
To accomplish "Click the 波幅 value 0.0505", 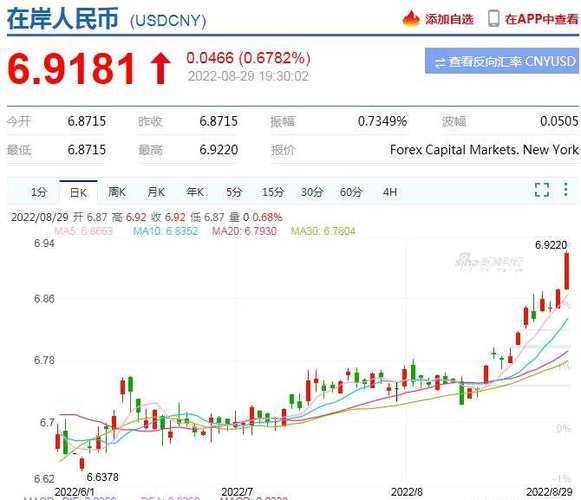I will click(559, 121).
